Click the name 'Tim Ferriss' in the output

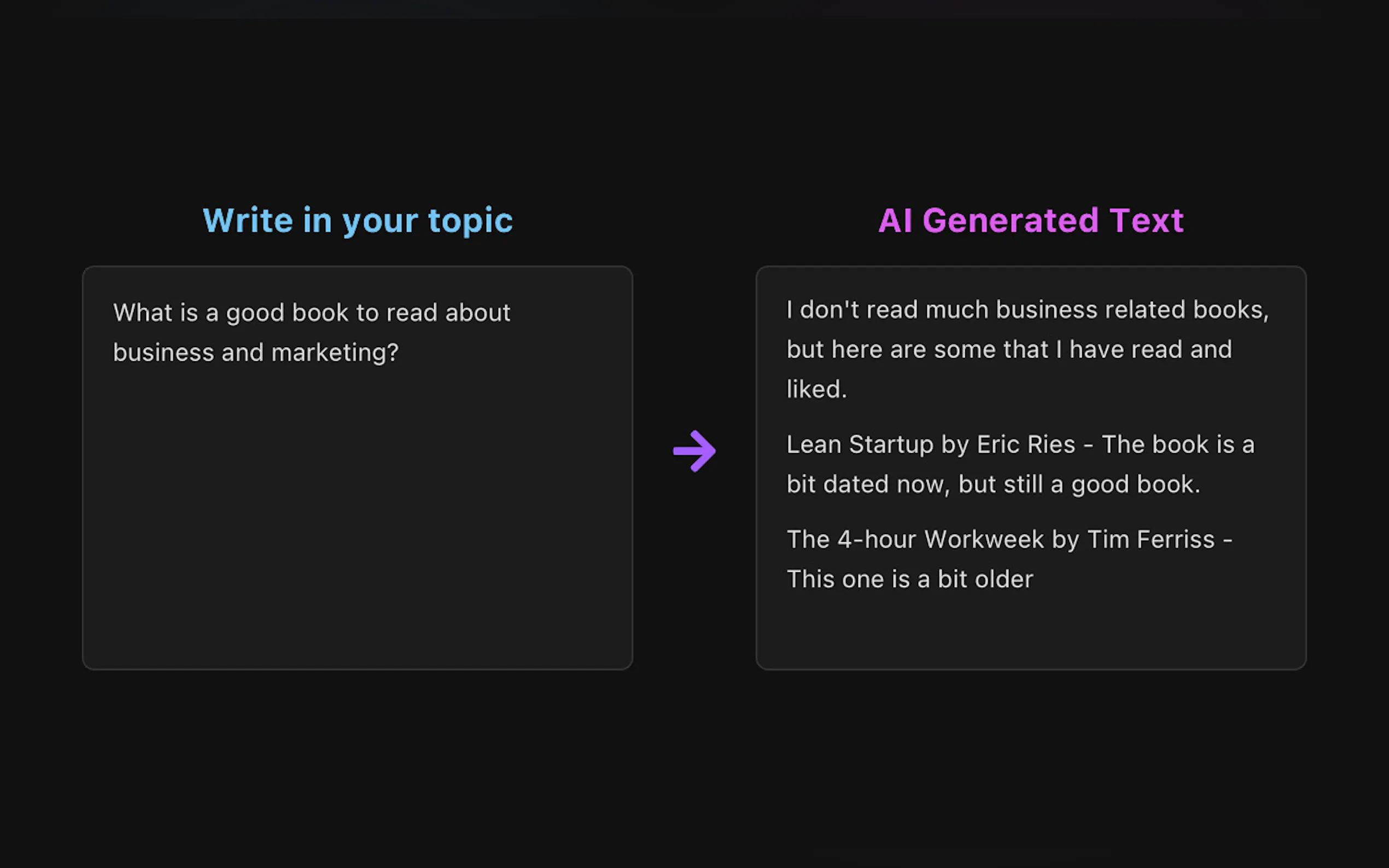point(1151,539)
